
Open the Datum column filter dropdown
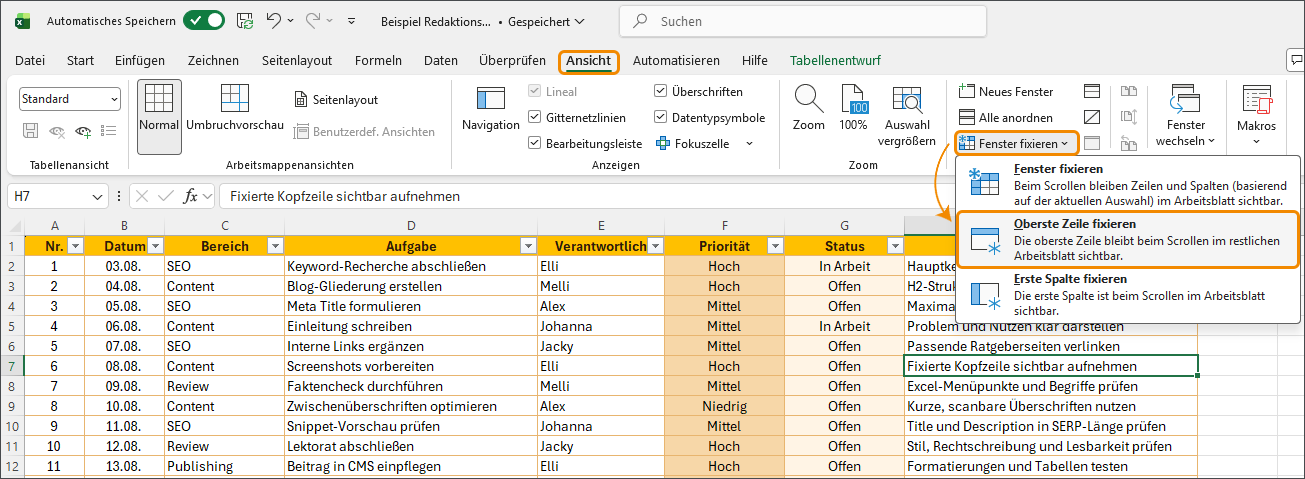(154, 246)
